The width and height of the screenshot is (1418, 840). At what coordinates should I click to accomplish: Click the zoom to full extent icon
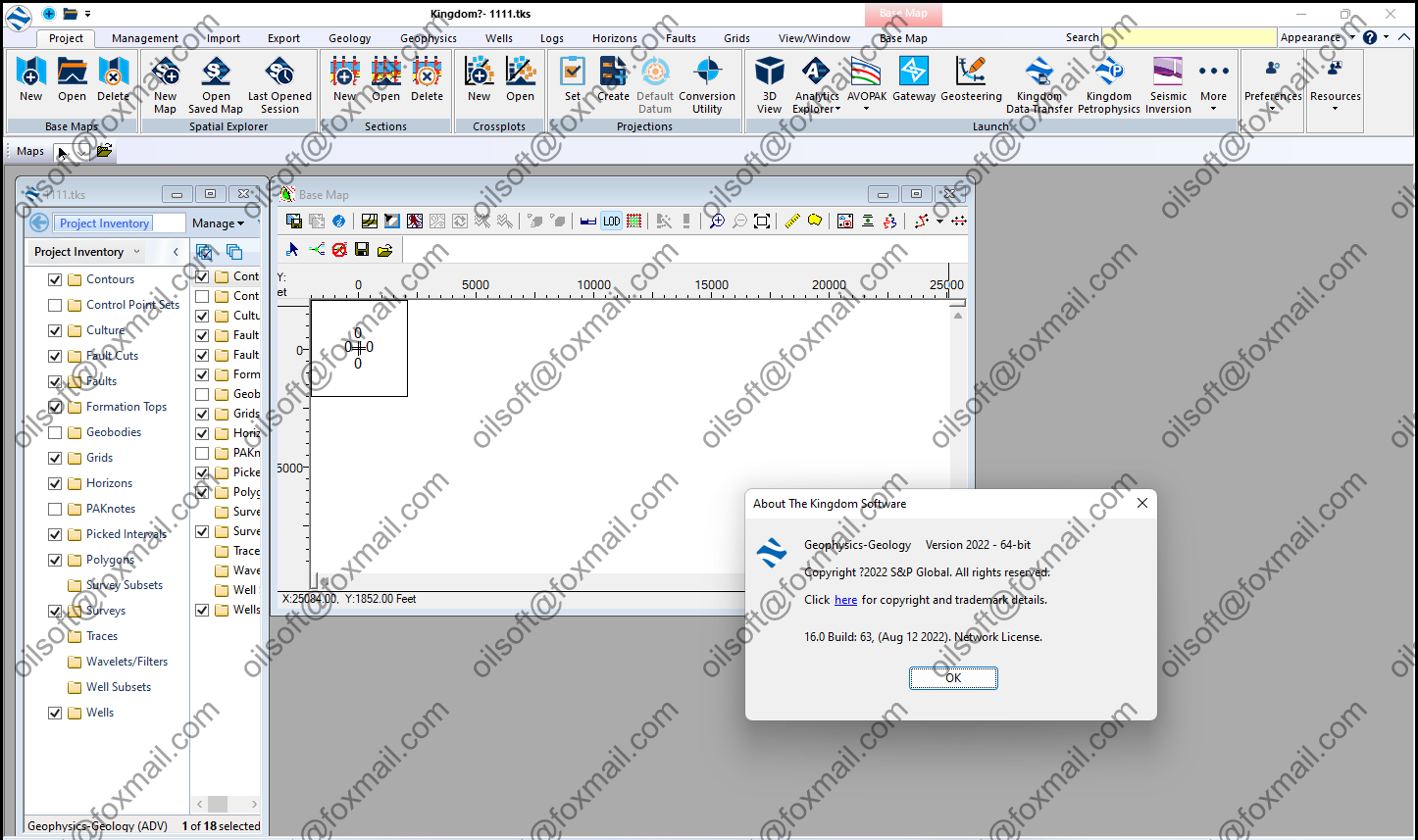coord(762,222)
